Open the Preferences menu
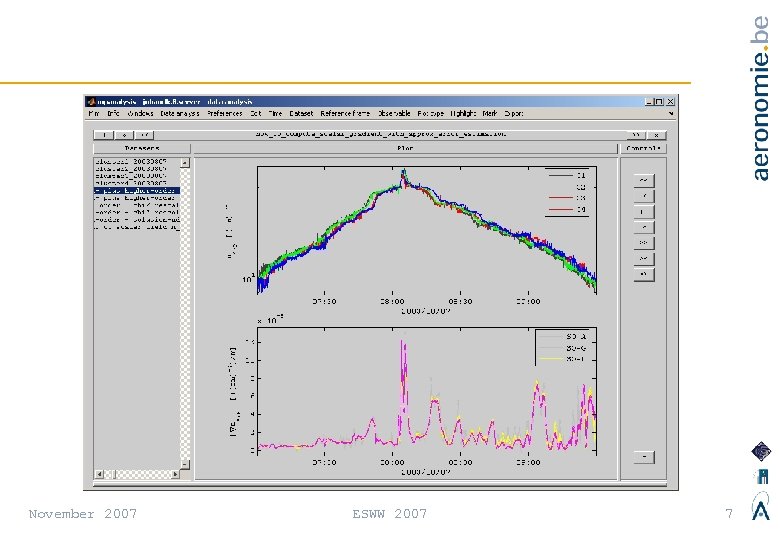 [224, 114]
